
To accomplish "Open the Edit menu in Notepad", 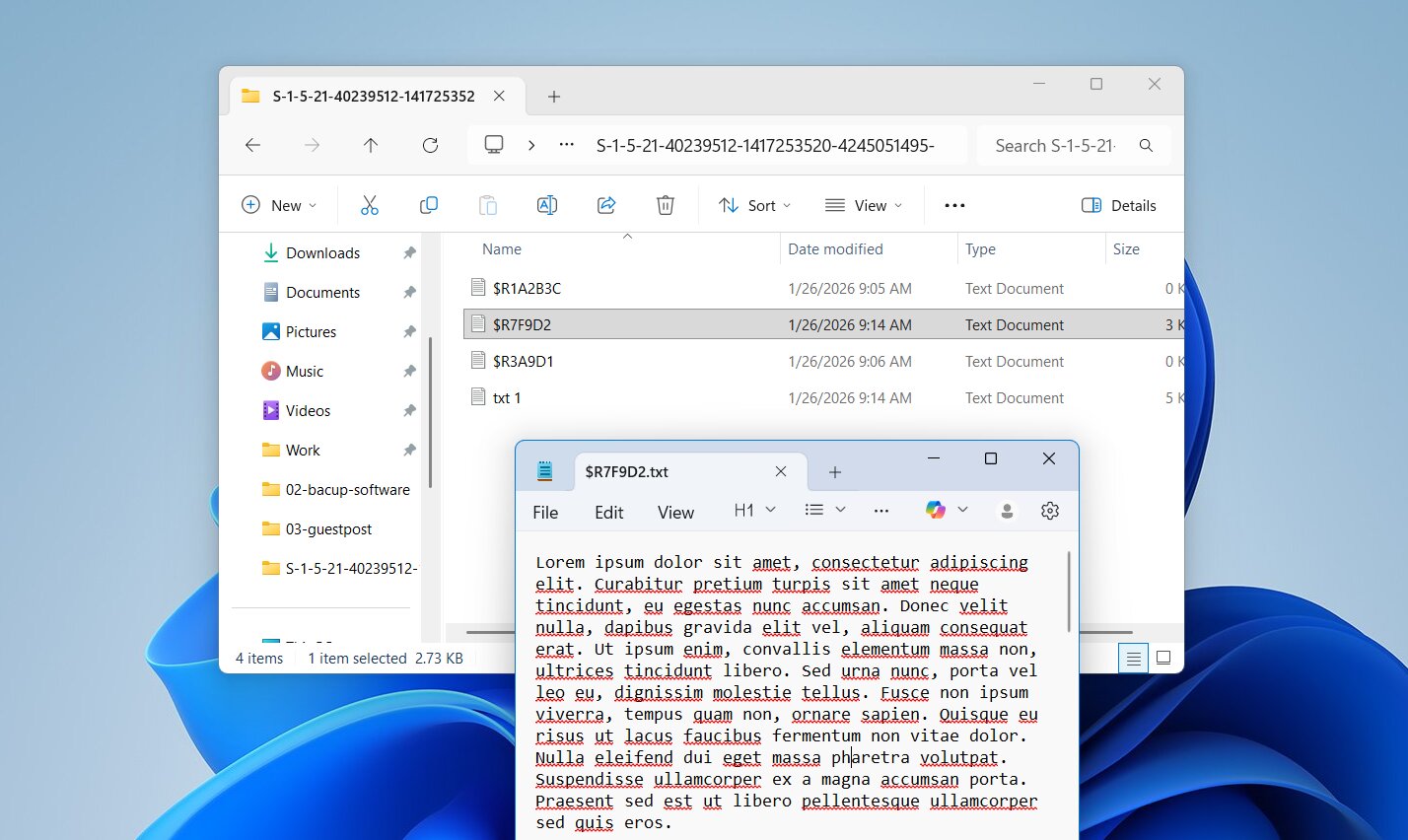I will click(x=608, y=512).
